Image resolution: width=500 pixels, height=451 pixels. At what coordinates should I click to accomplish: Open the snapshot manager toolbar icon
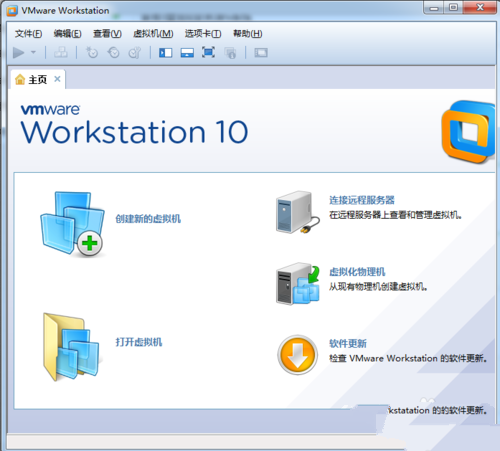click(x=135, y=53)
